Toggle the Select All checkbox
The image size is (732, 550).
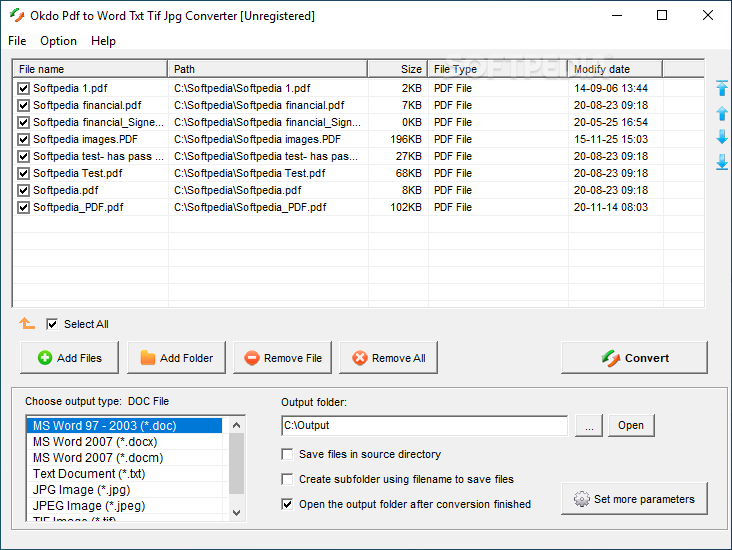(52, 324)
